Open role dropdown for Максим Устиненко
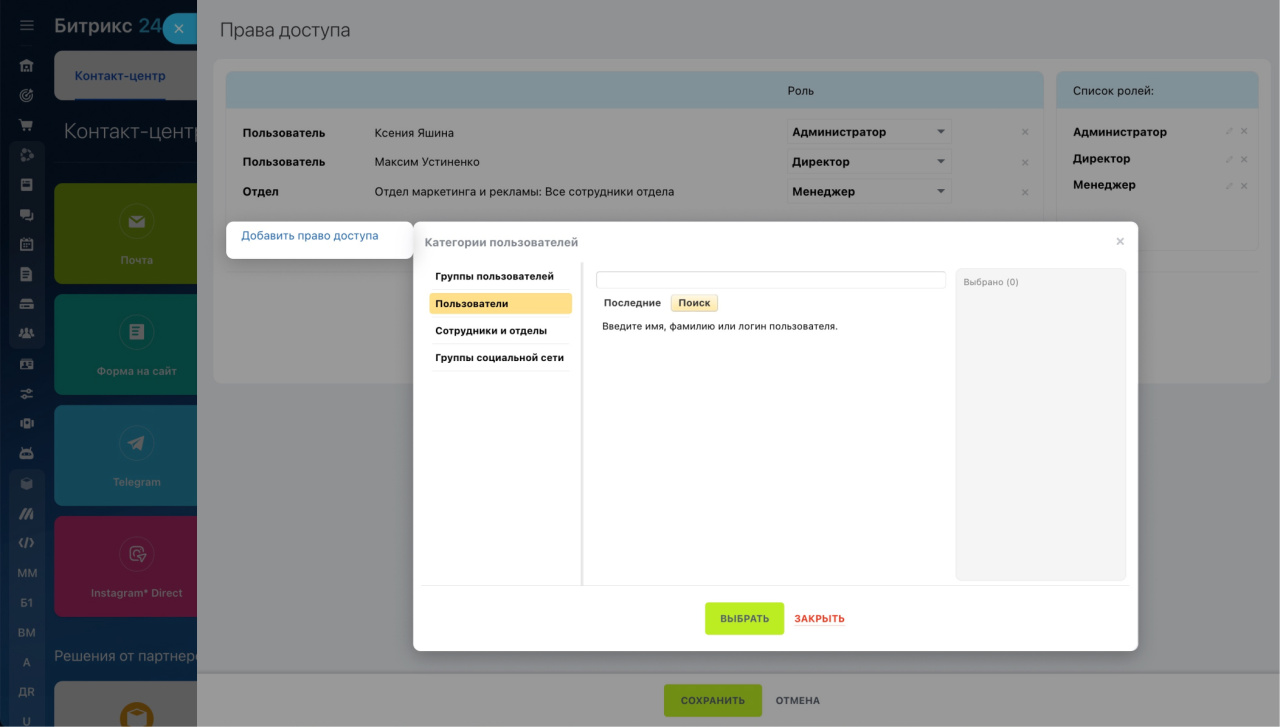The width and height of the screenshot is (1280, 727). pos(868,162)
